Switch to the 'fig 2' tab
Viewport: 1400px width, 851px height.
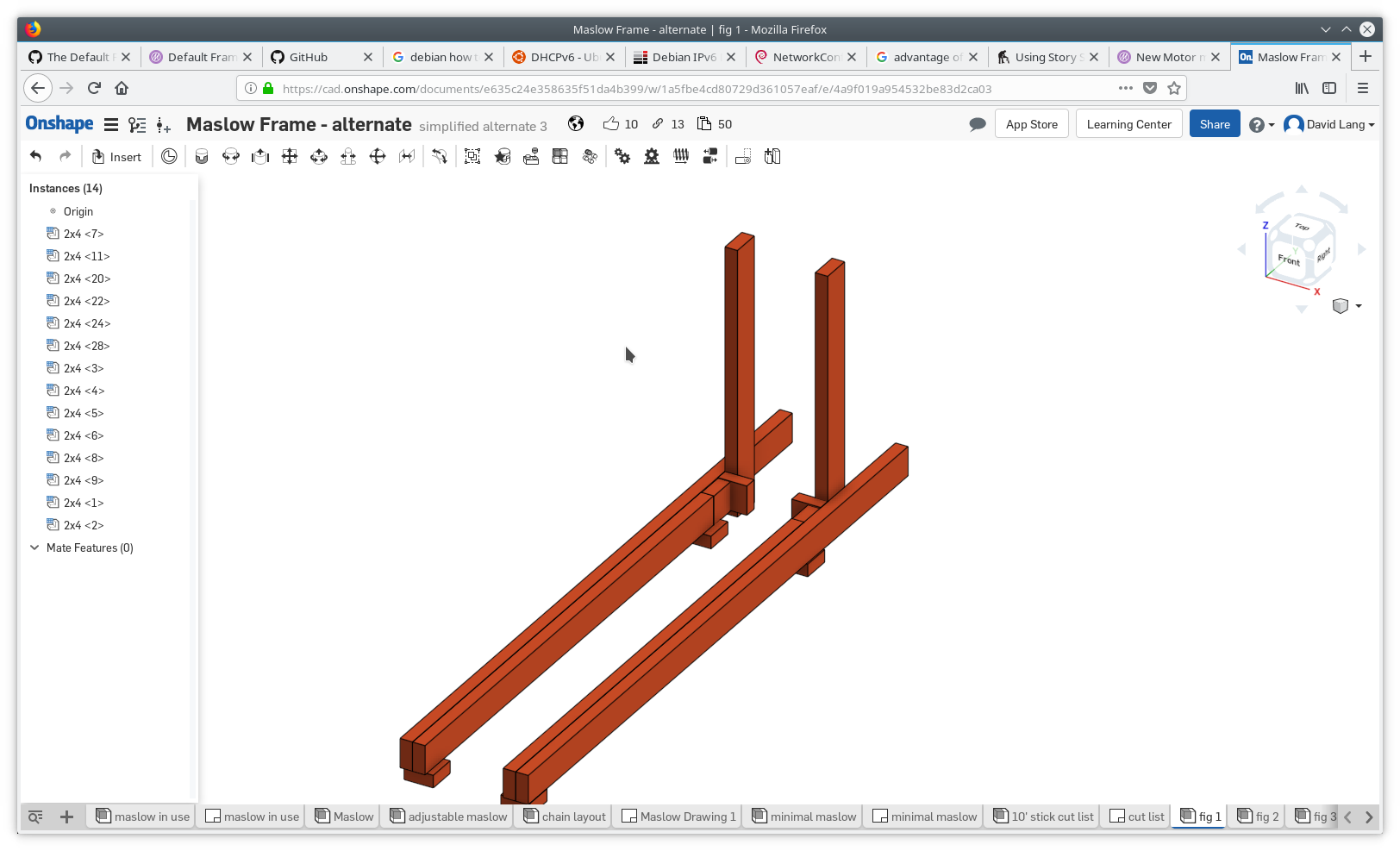tap(1259, 817)
